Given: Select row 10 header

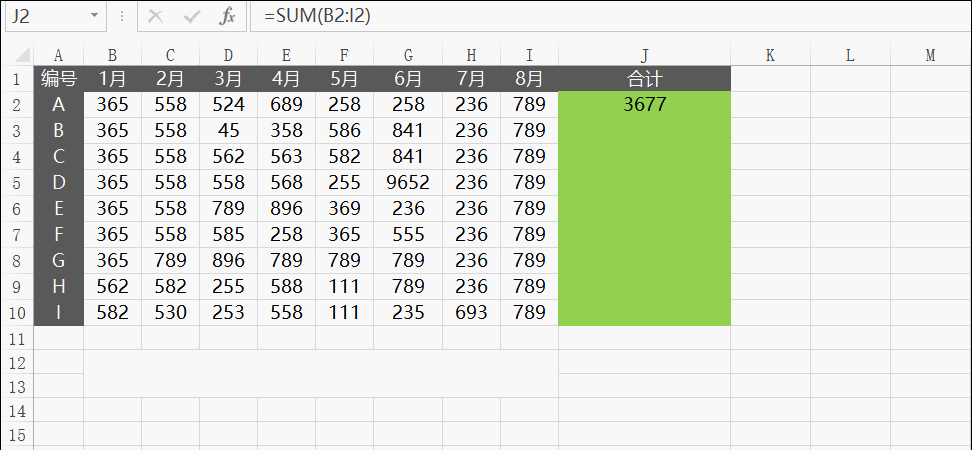Looking at the screenshot, I should tap(17, 313).
